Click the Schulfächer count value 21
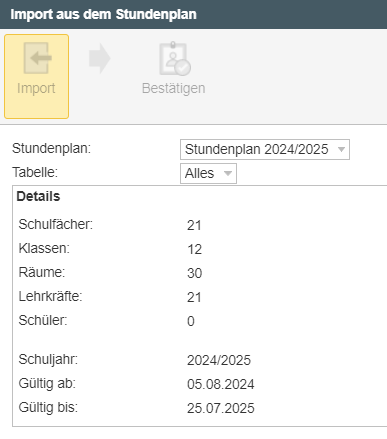387x439 pixels. coord(194,225)
